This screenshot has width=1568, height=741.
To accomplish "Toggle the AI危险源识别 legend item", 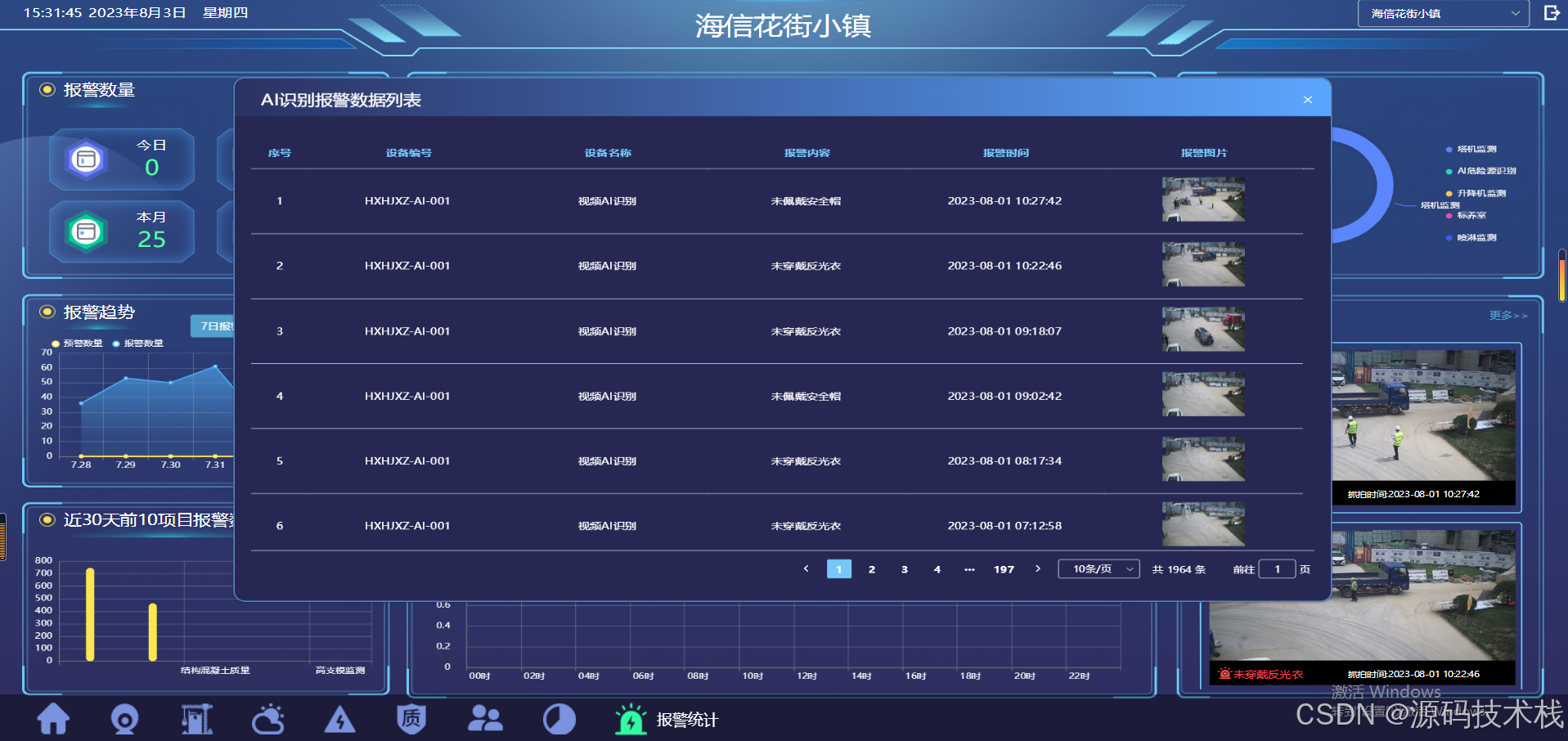I will tap(1481, 171).
